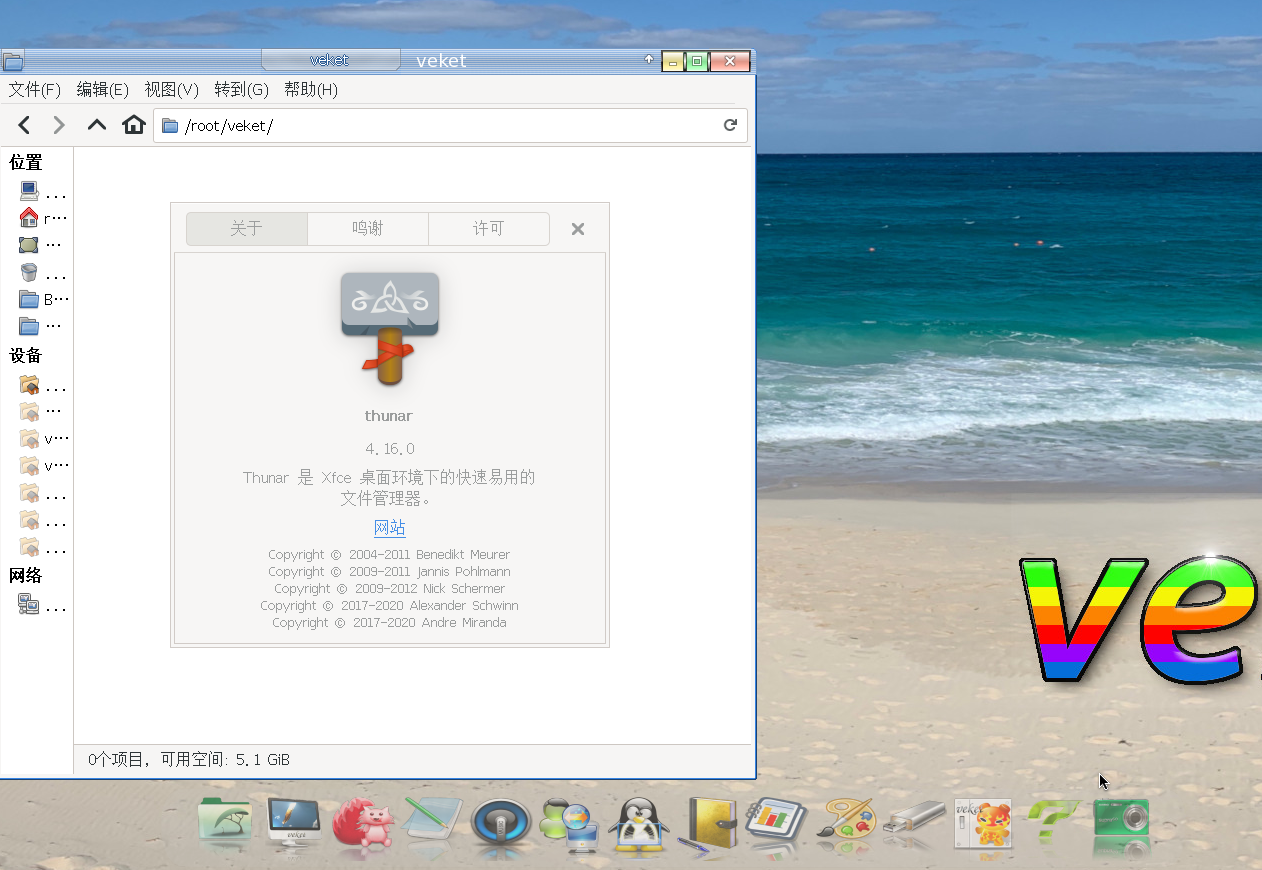Switch to the 鸣谢 tab
This screenshot has width=1262, height=870.
point(367,228)
